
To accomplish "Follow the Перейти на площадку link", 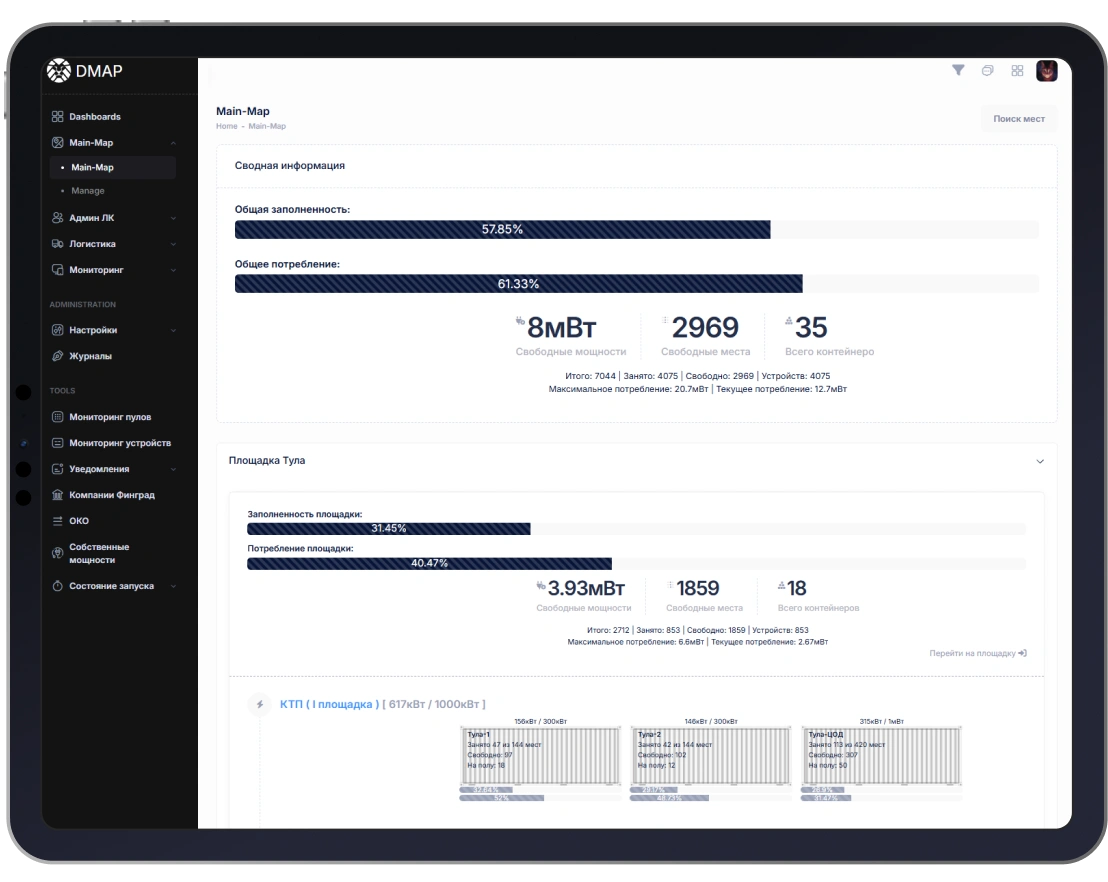I will point(977,653).
